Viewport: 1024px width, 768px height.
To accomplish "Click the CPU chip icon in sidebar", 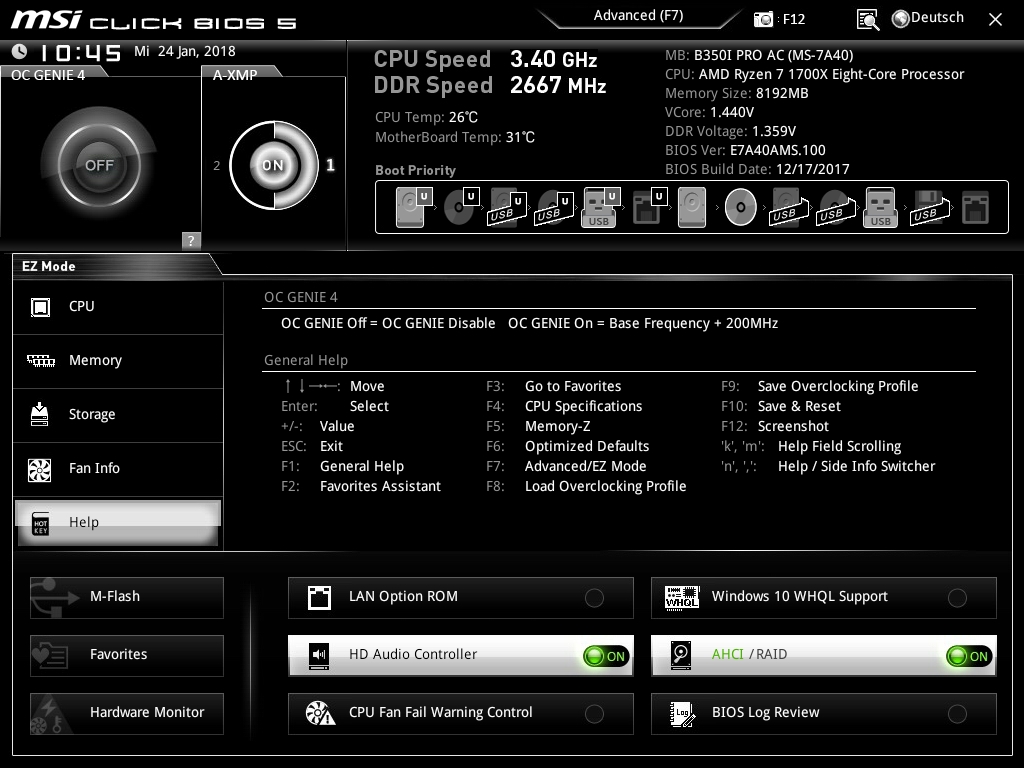I will (40, 307).
